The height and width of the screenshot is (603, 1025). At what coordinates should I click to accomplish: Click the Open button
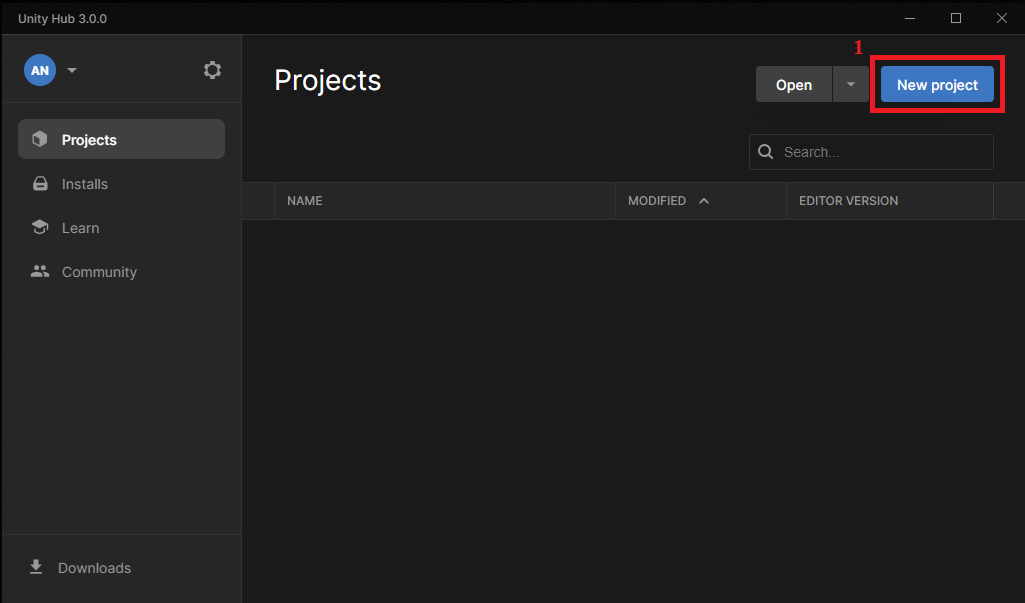(794, 84)
